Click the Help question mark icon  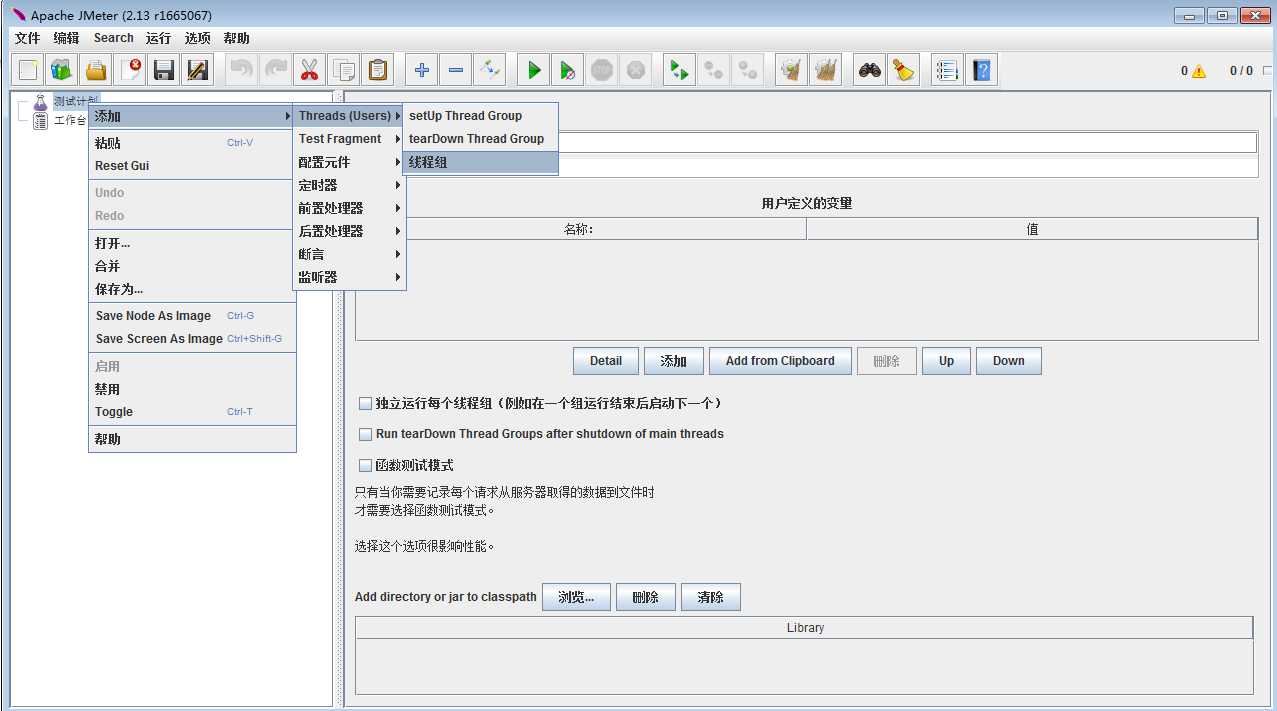pyautogui.click(x=982, y=70)
